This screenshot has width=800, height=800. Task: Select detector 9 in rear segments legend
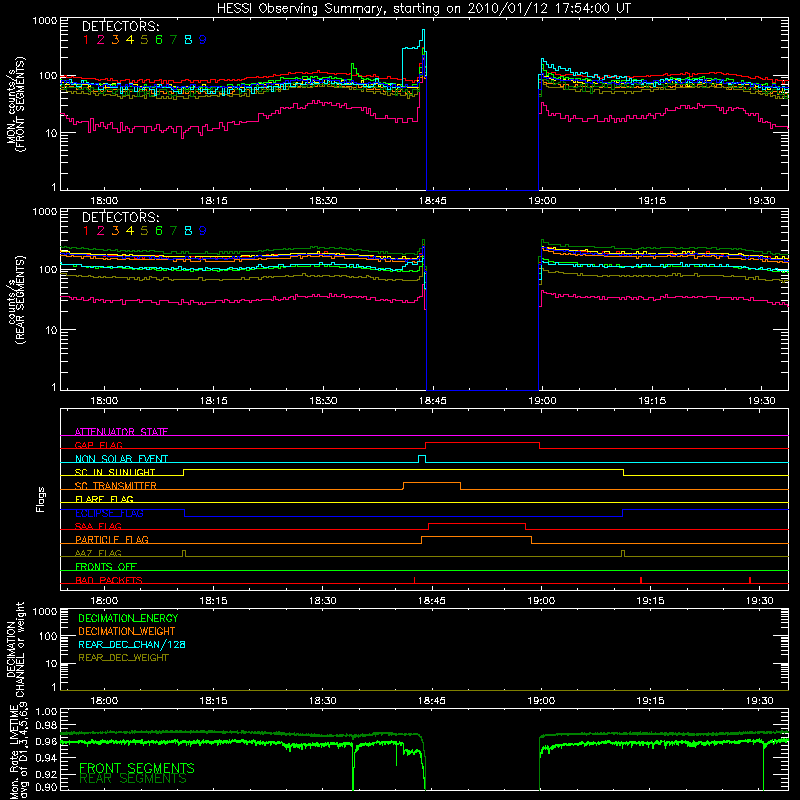(x=203, y=231)
